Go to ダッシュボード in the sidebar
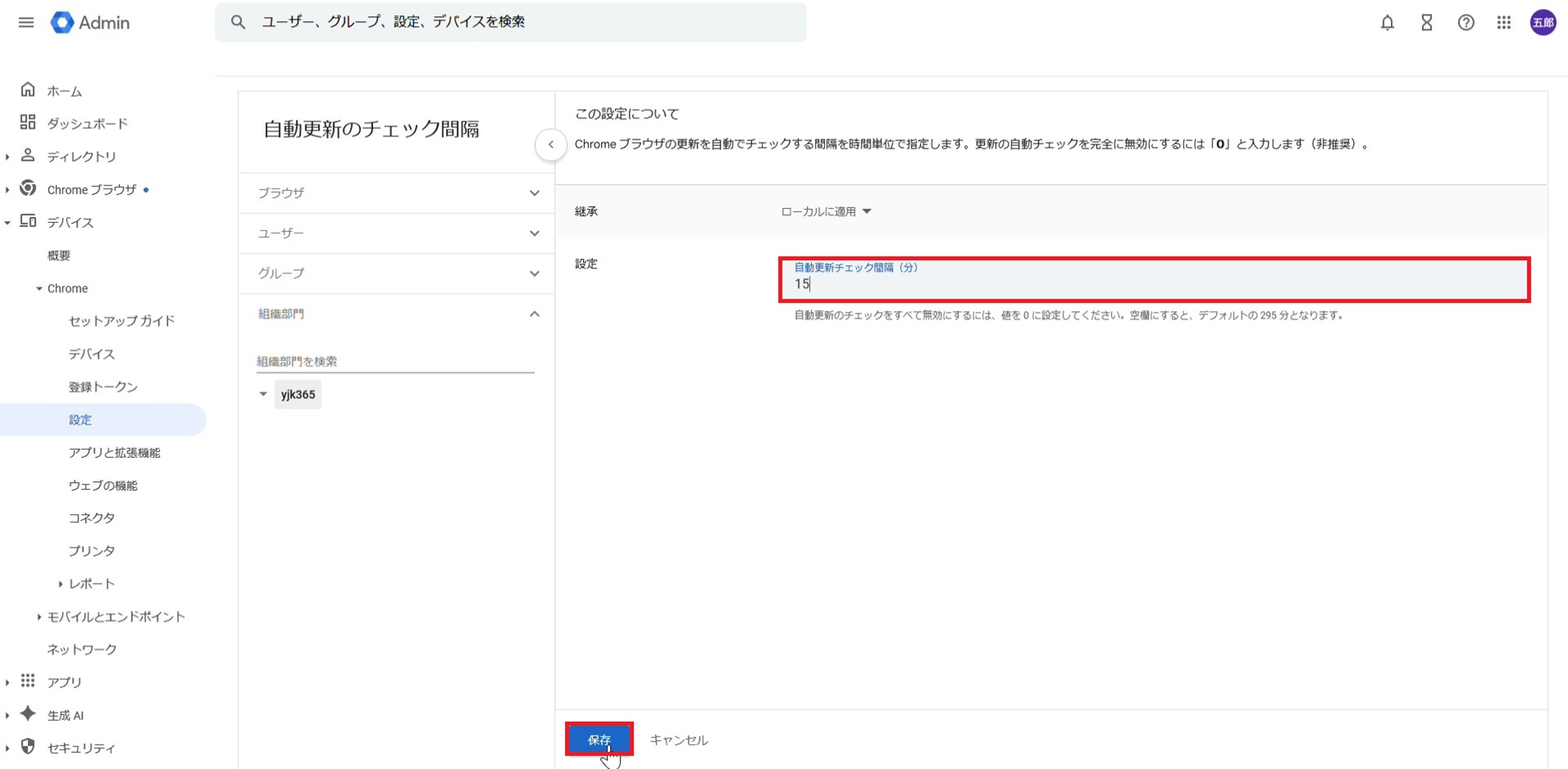This screenshot has width=1568, height=769. (x=87, y=123)
